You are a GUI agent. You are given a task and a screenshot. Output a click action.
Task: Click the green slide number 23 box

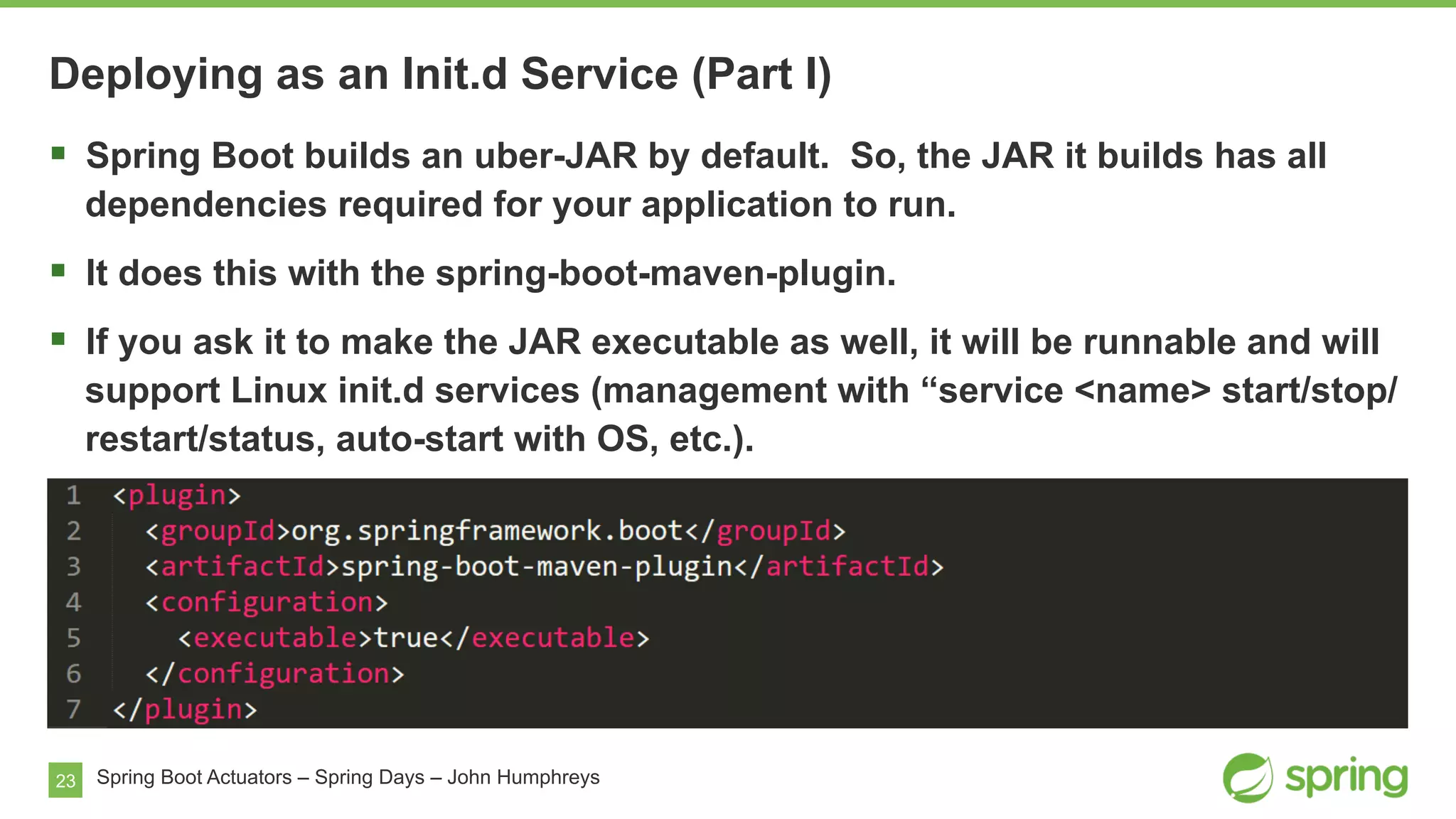[65, 780]
